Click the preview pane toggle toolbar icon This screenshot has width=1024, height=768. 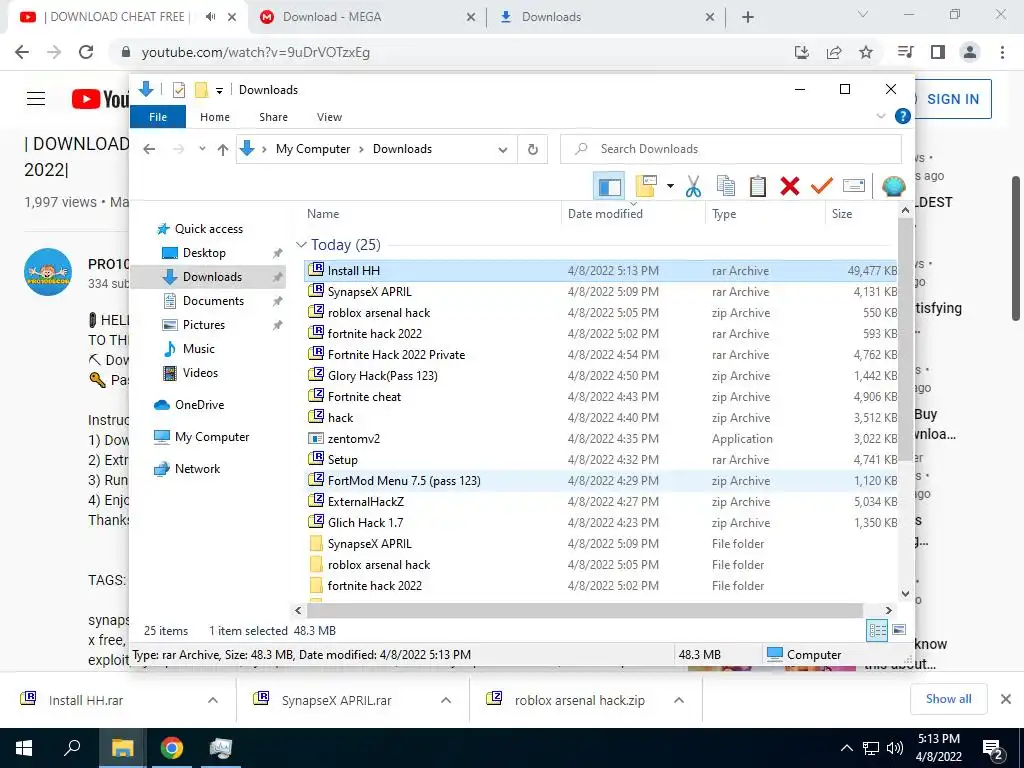click(x=609, y=187)
